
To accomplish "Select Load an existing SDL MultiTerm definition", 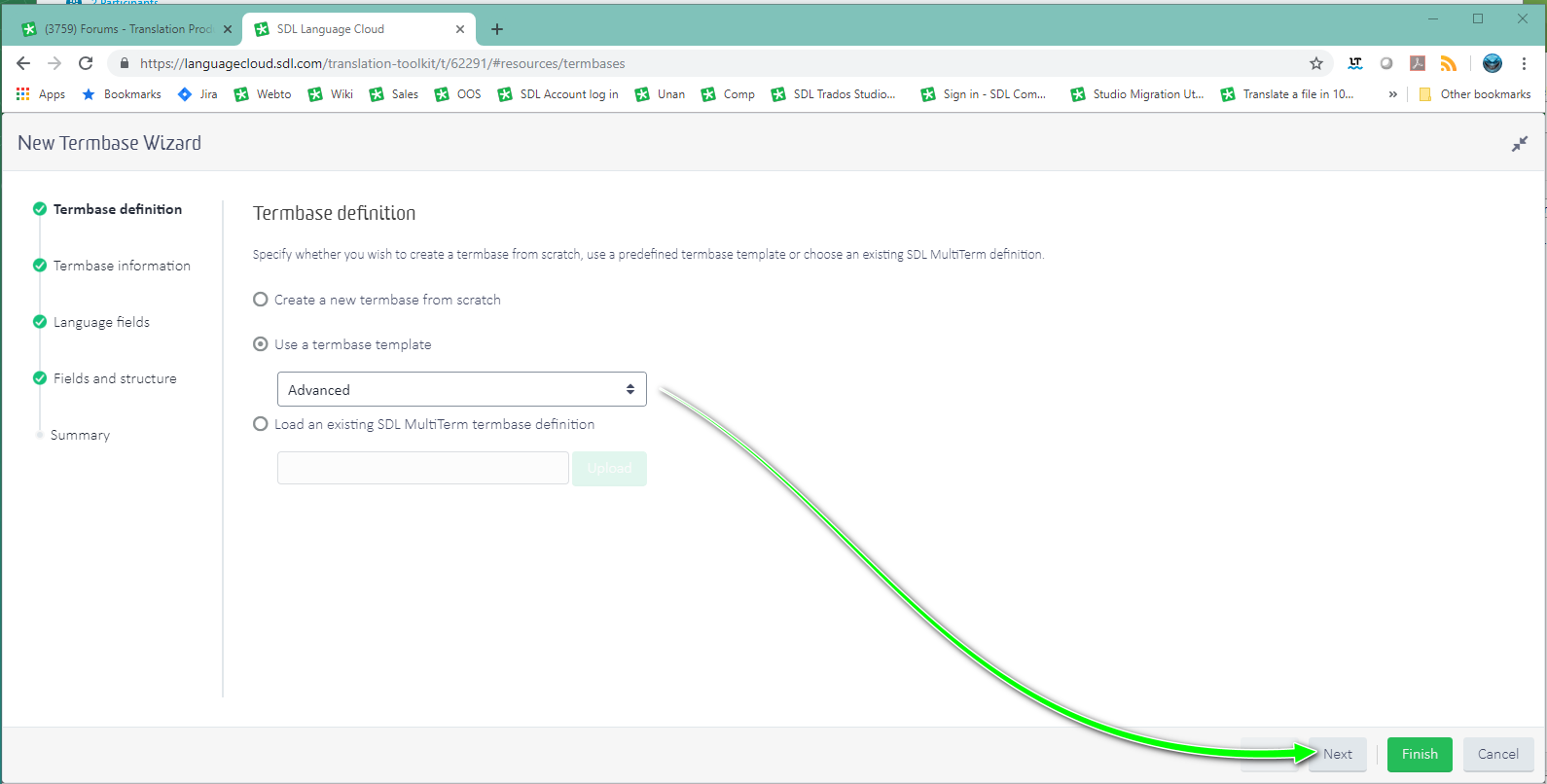I will click(x=261, y=424).
